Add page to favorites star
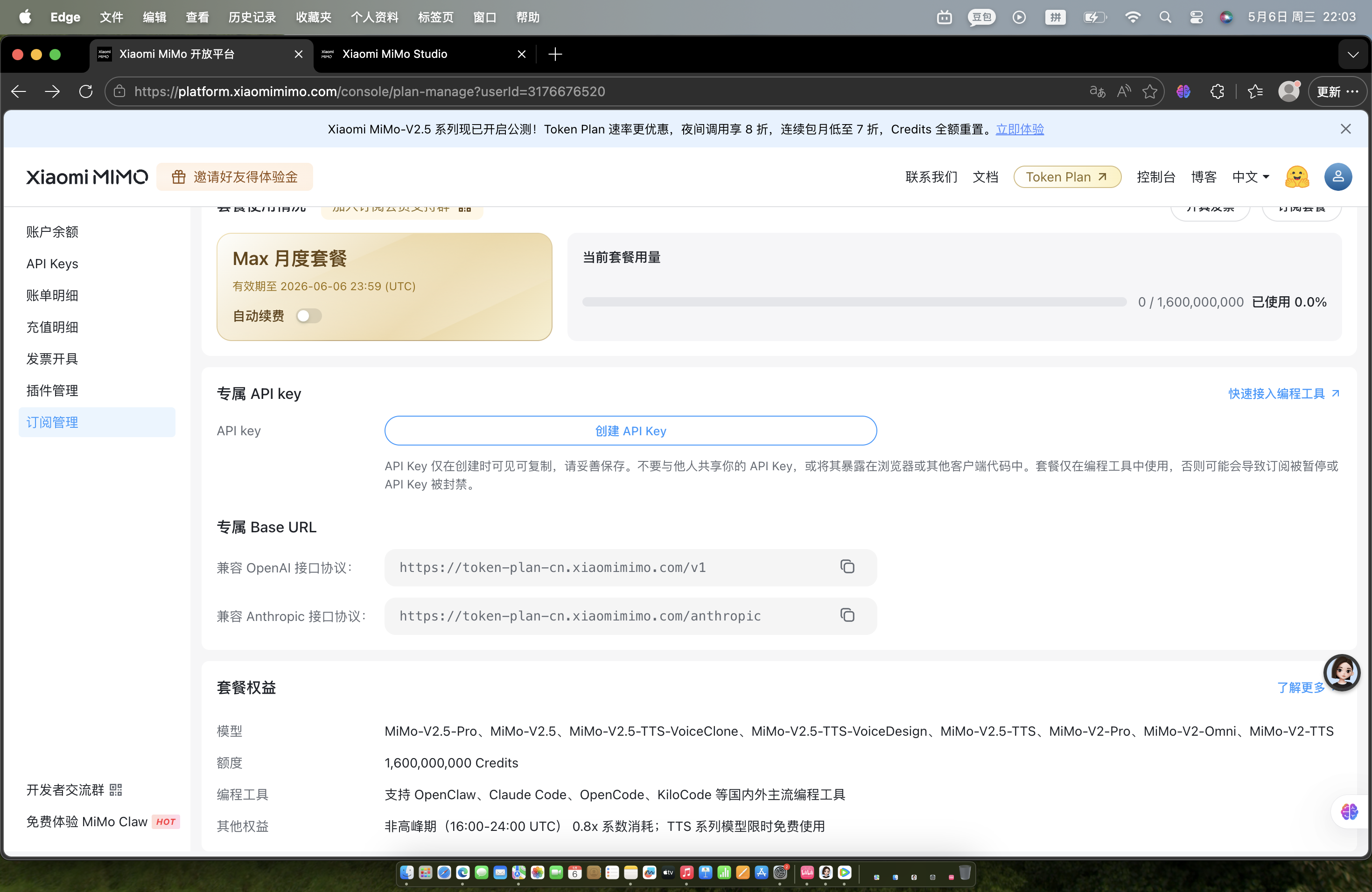This screenshot has height=892, width=1372. point(1150,91)
